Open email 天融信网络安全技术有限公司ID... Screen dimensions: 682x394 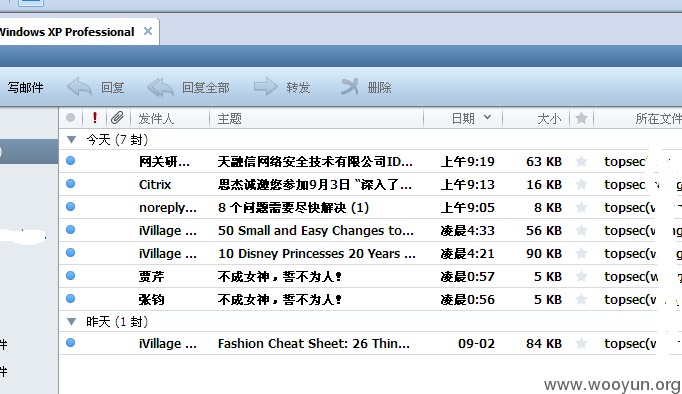[315, 162]
